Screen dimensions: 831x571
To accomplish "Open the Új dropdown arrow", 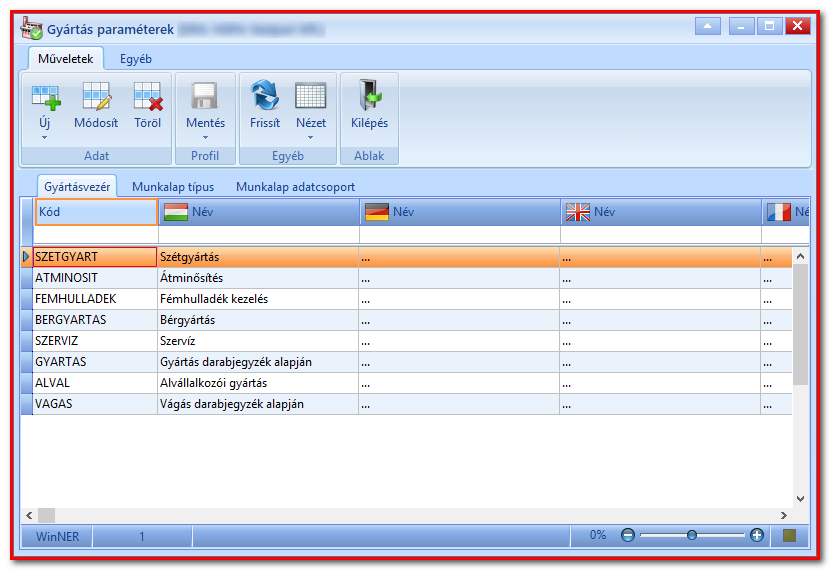I will click(45, 137).
